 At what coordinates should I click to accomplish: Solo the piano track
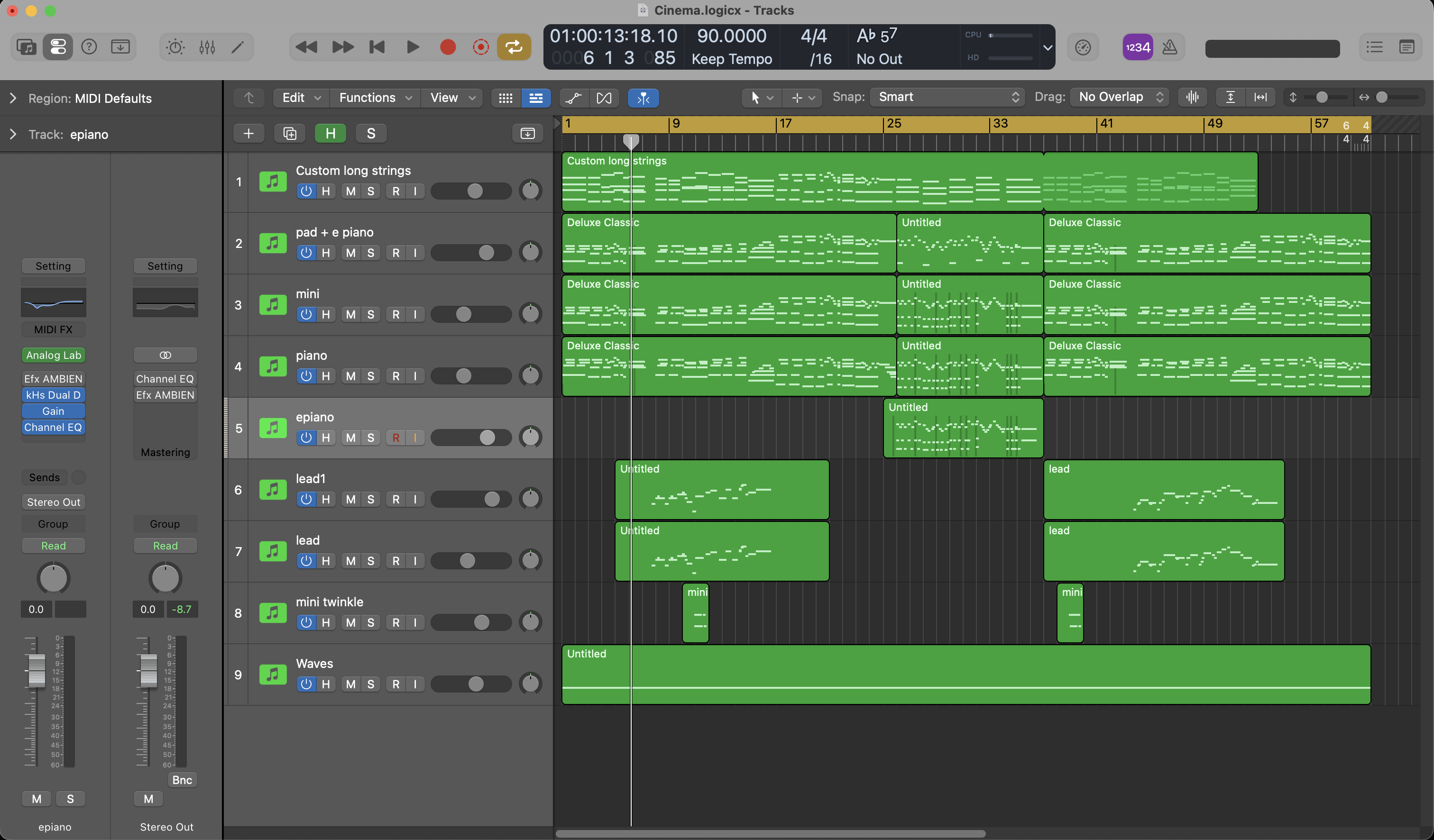370,376
